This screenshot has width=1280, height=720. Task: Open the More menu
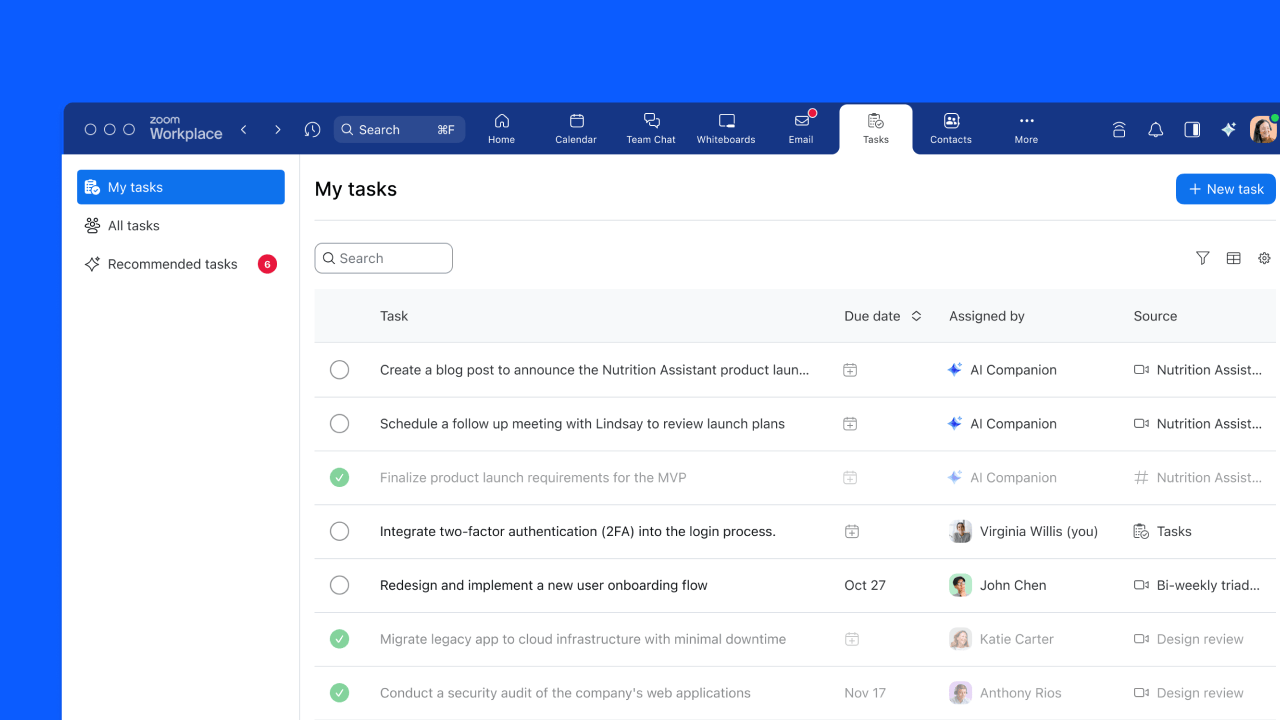click(1025, 128)
